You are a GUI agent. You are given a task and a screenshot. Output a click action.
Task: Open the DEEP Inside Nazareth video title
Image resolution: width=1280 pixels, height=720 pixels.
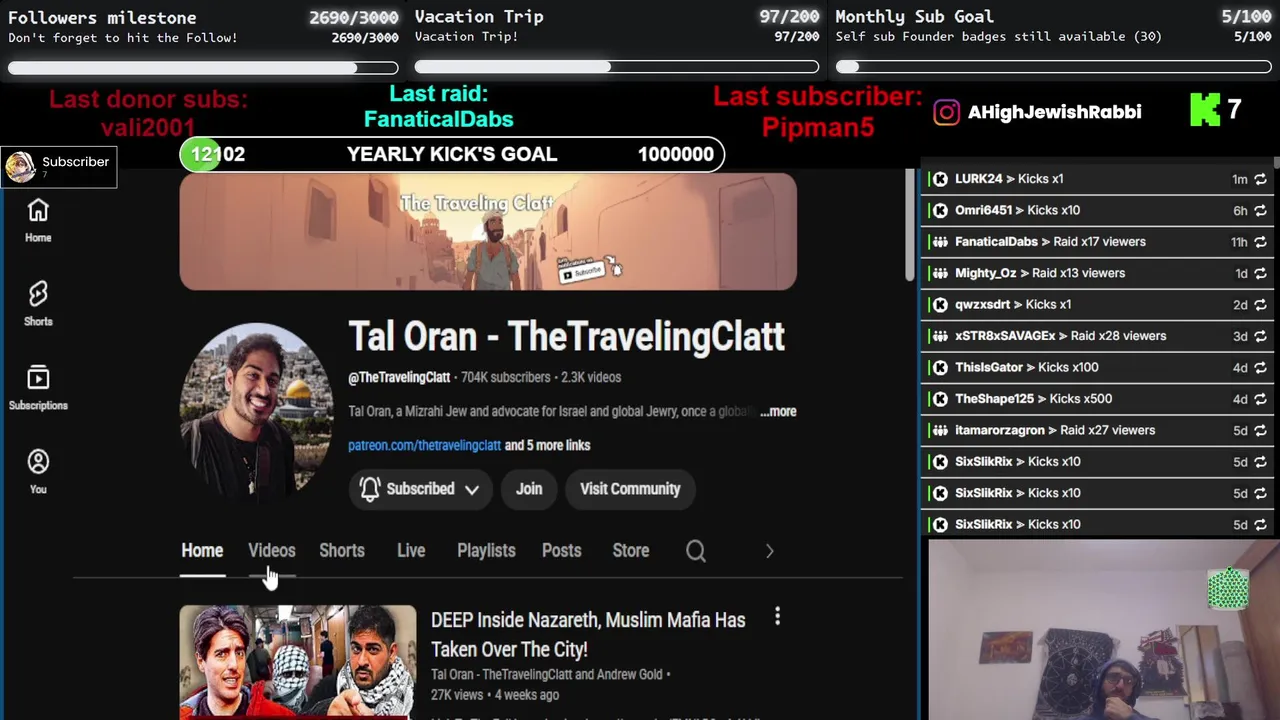tap(588, 634)
